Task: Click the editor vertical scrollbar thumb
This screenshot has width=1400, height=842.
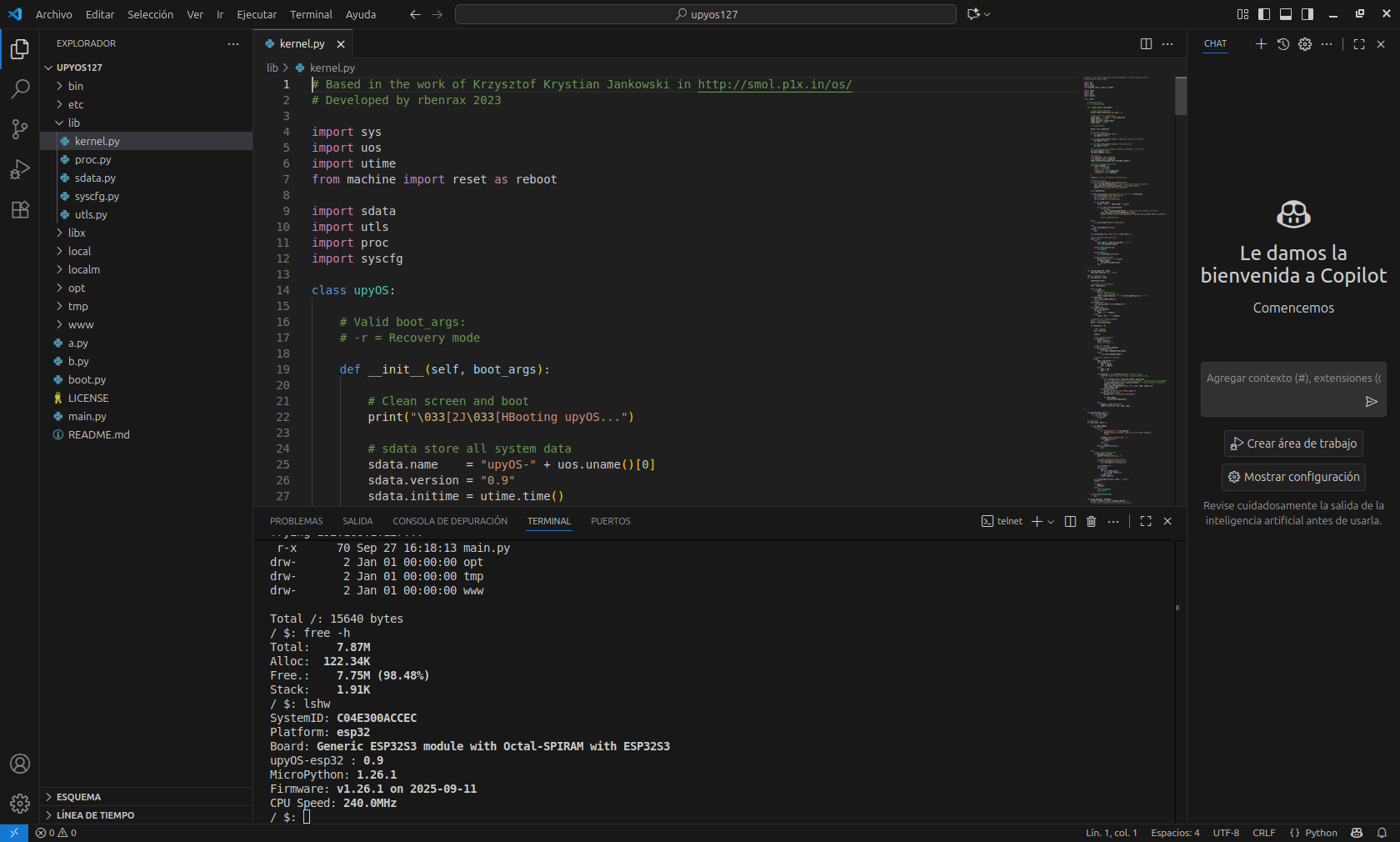Action: [1181, 96]
